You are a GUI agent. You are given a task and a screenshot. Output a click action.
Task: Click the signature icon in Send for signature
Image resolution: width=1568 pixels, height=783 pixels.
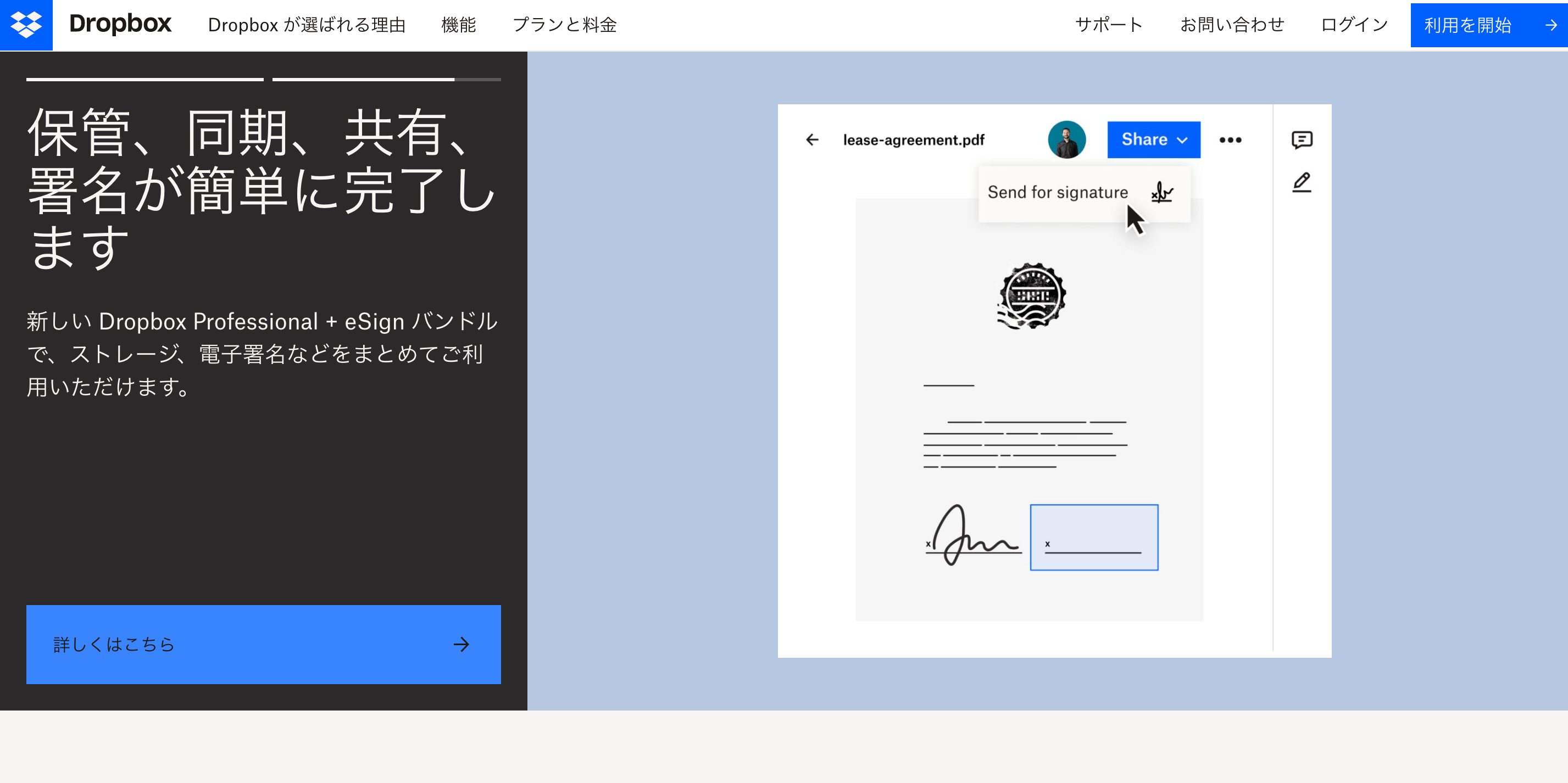1161,193
